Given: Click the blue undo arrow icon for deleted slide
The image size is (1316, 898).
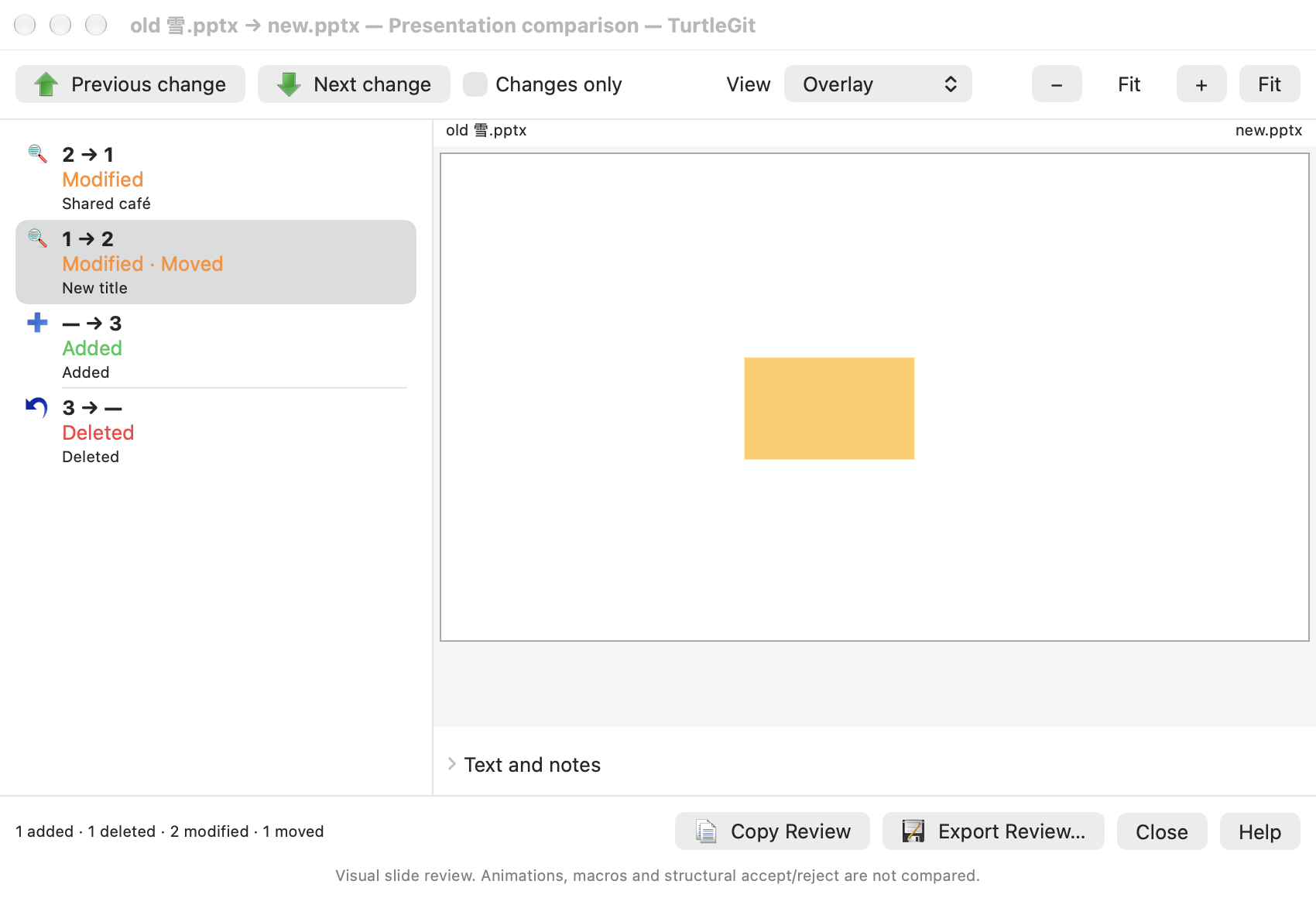Looking at the screenshot, I should (x=37, y=406).
